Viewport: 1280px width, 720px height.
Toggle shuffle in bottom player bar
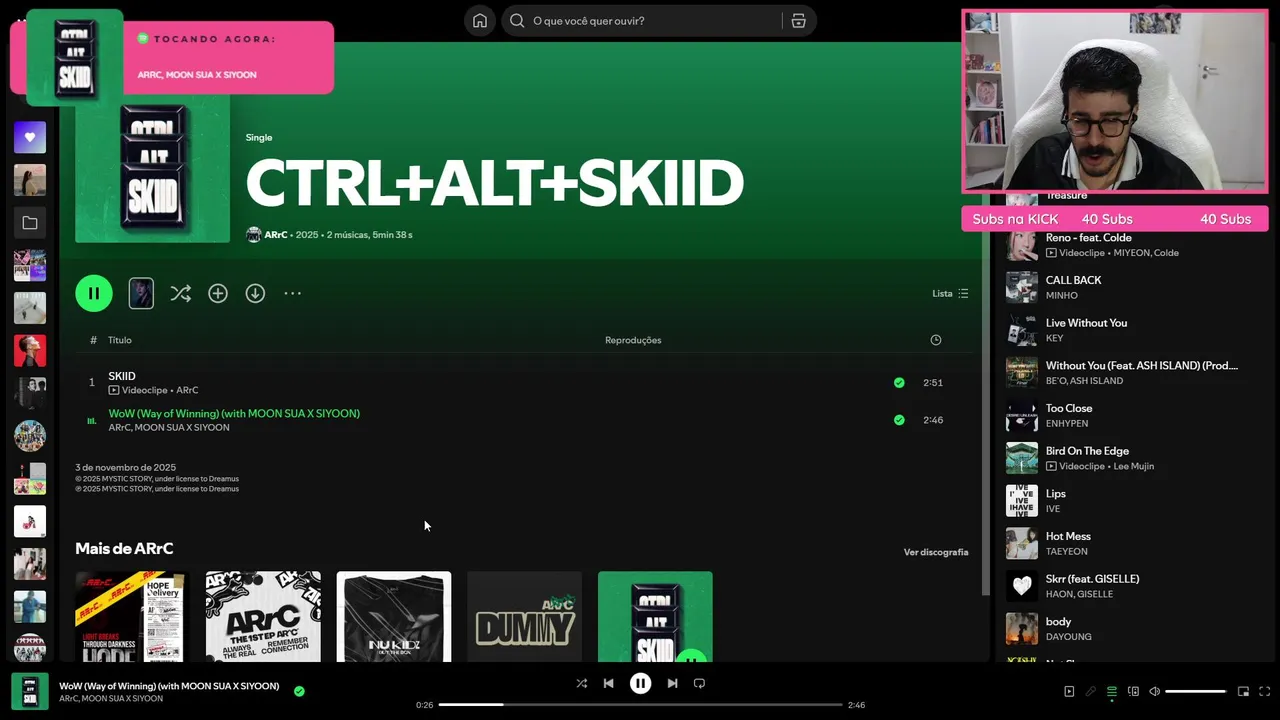tap(582, 684)
